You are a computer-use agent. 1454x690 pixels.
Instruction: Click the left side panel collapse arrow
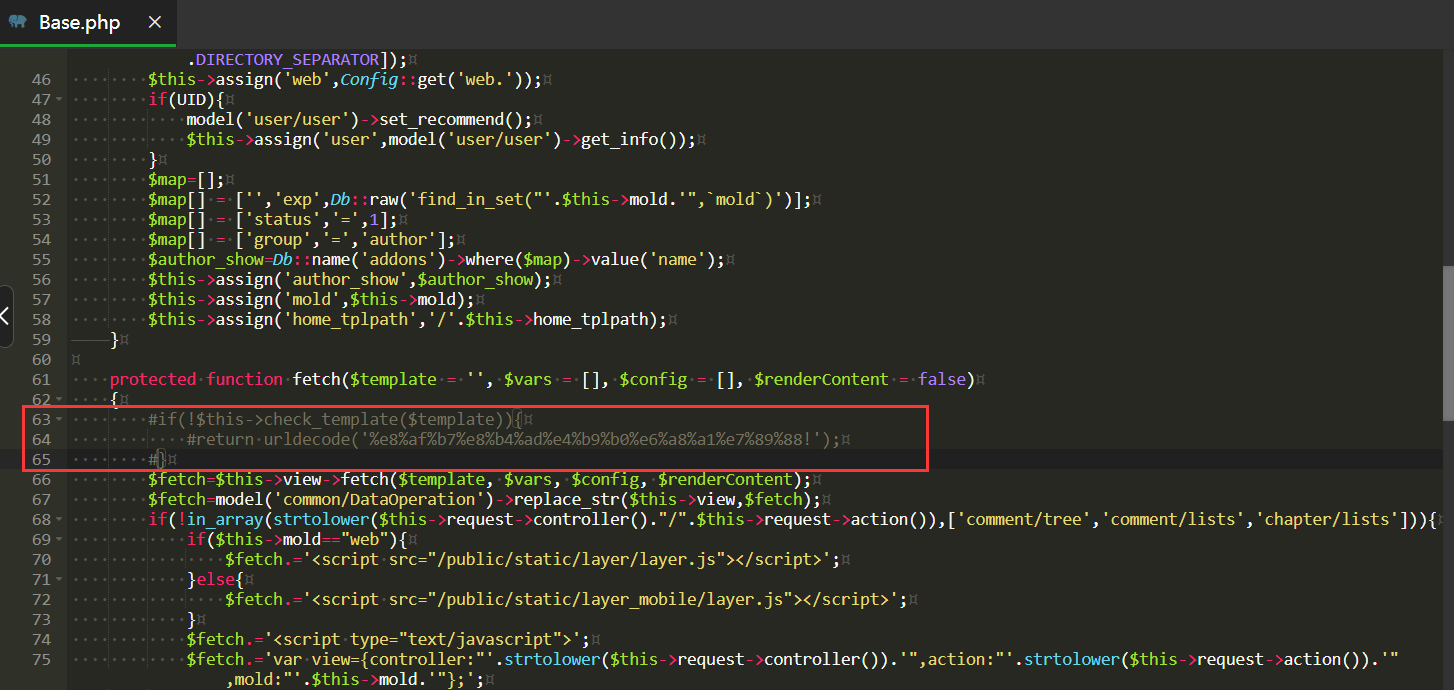point(5,316)
